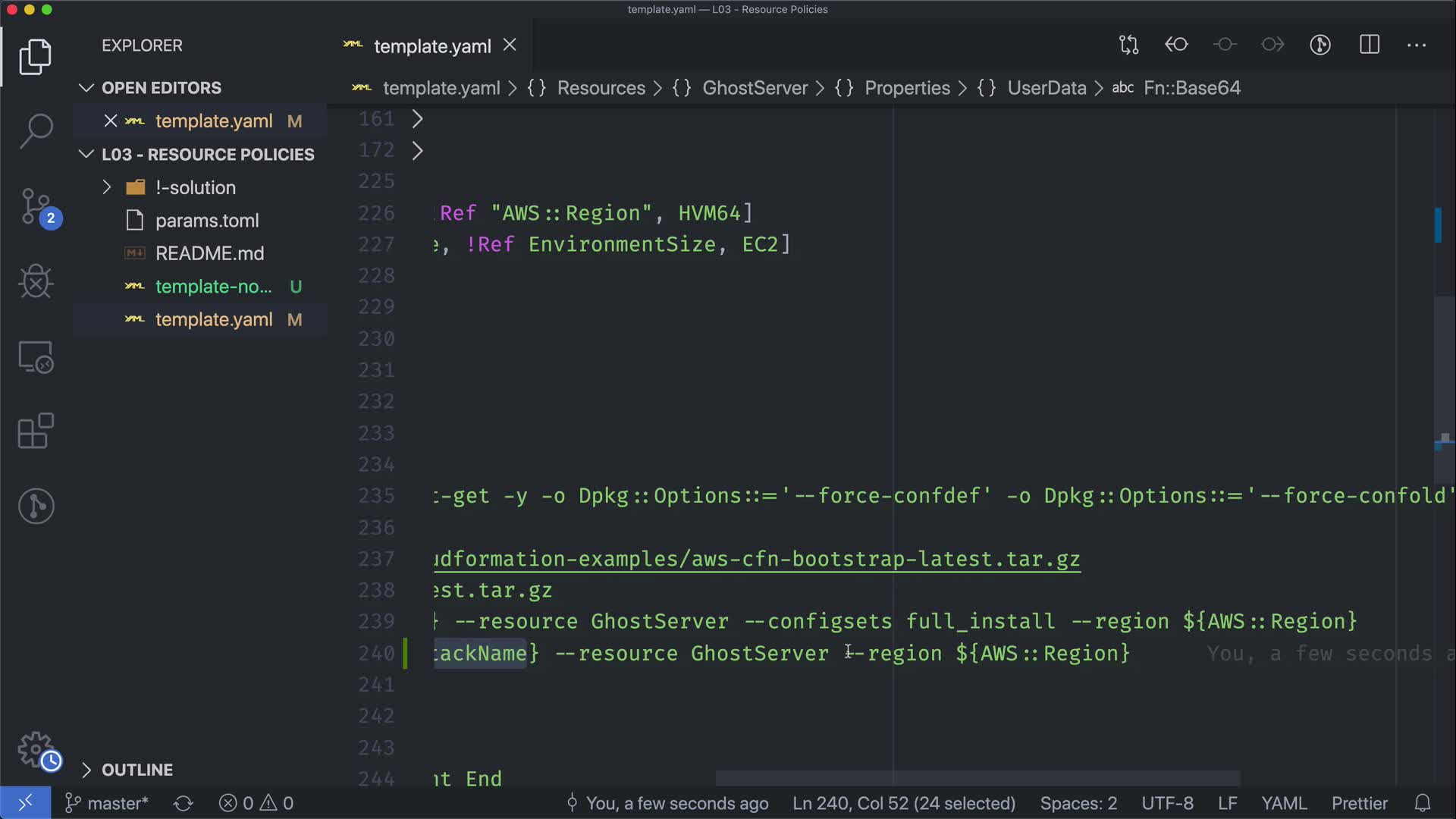Change language mode from YAML
Screen dimensions: 1456x819
pyautogui.click(x=1283, y=803)
